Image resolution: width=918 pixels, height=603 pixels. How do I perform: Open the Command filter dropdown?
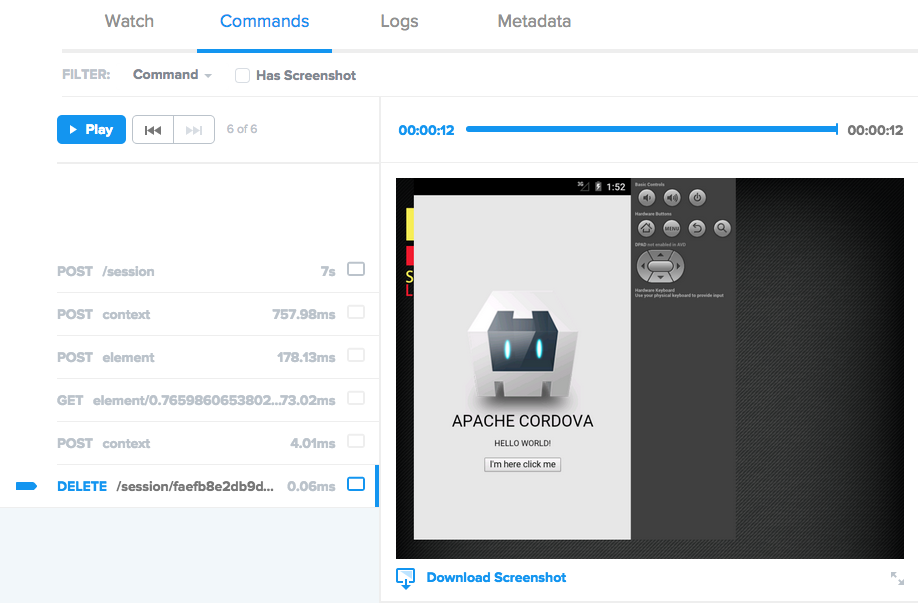172,75
